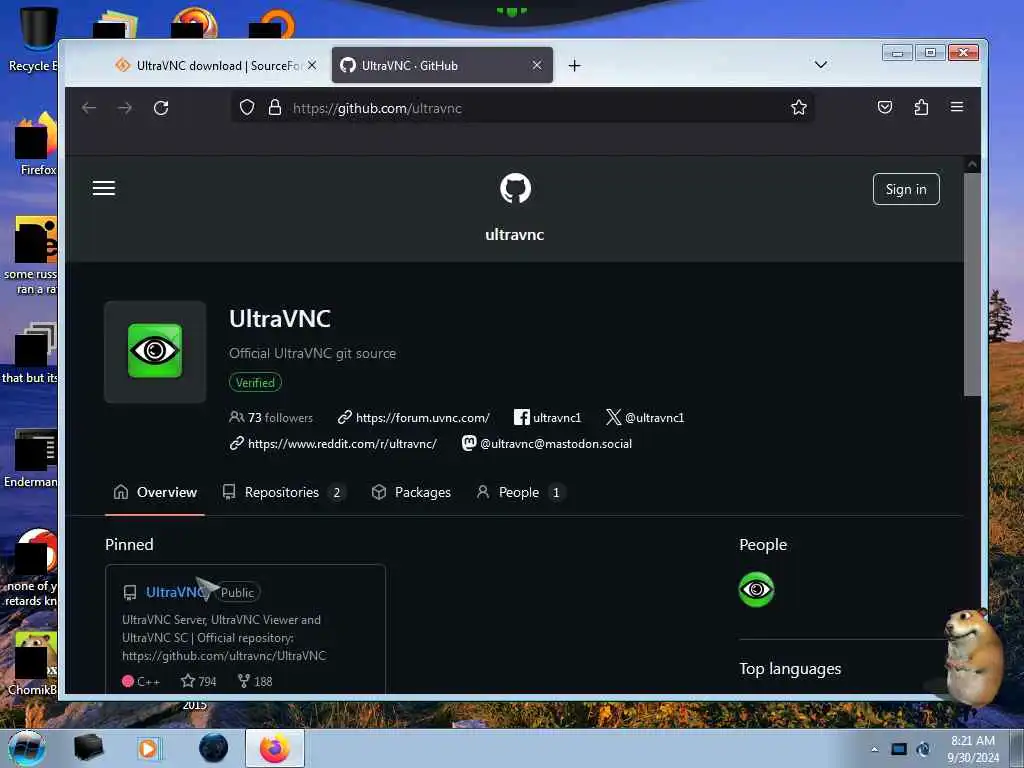Open Firefox application menu
The height and width of the screenshot is (768, 1024).
point(957,106)
